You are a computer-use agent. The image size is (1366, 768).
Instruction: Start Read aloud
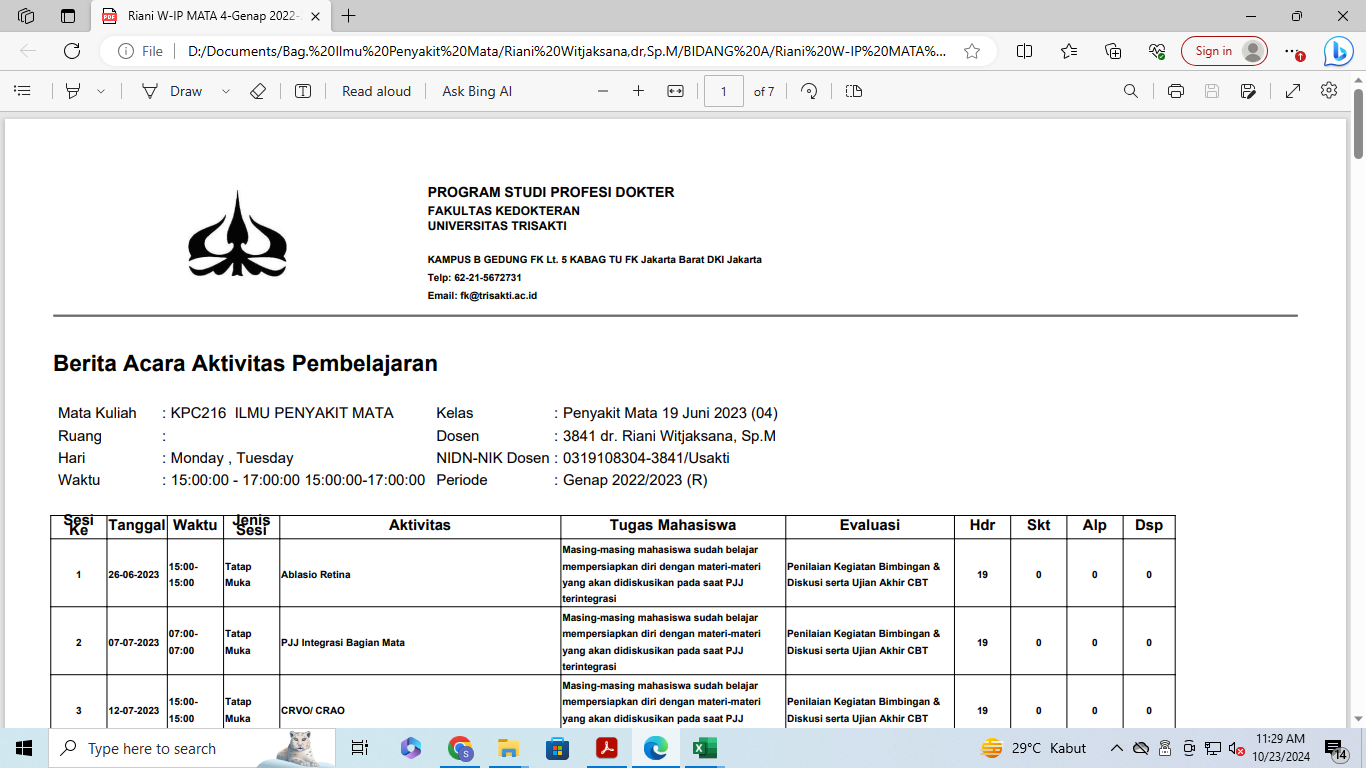coord(376,91)
